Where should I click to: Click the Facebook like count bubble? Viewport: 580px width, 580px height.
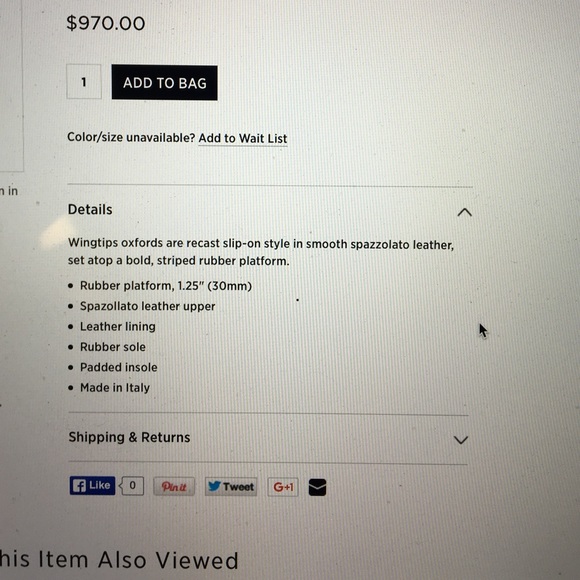click(132, 485)
